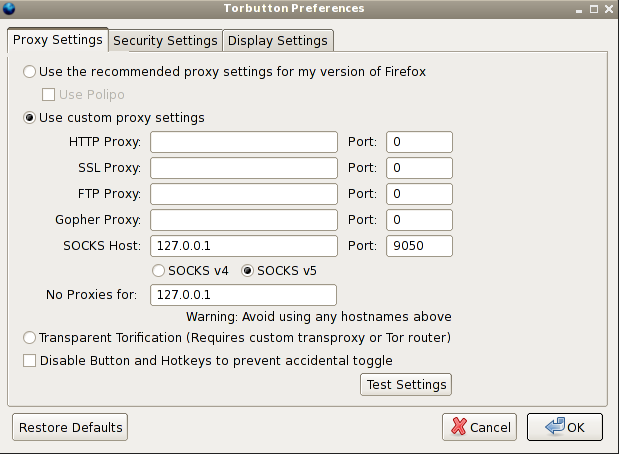The height and width of the screenshot is (454, 619).
Task: Click the globe icon in the title bar
Action: pos(9,8)
